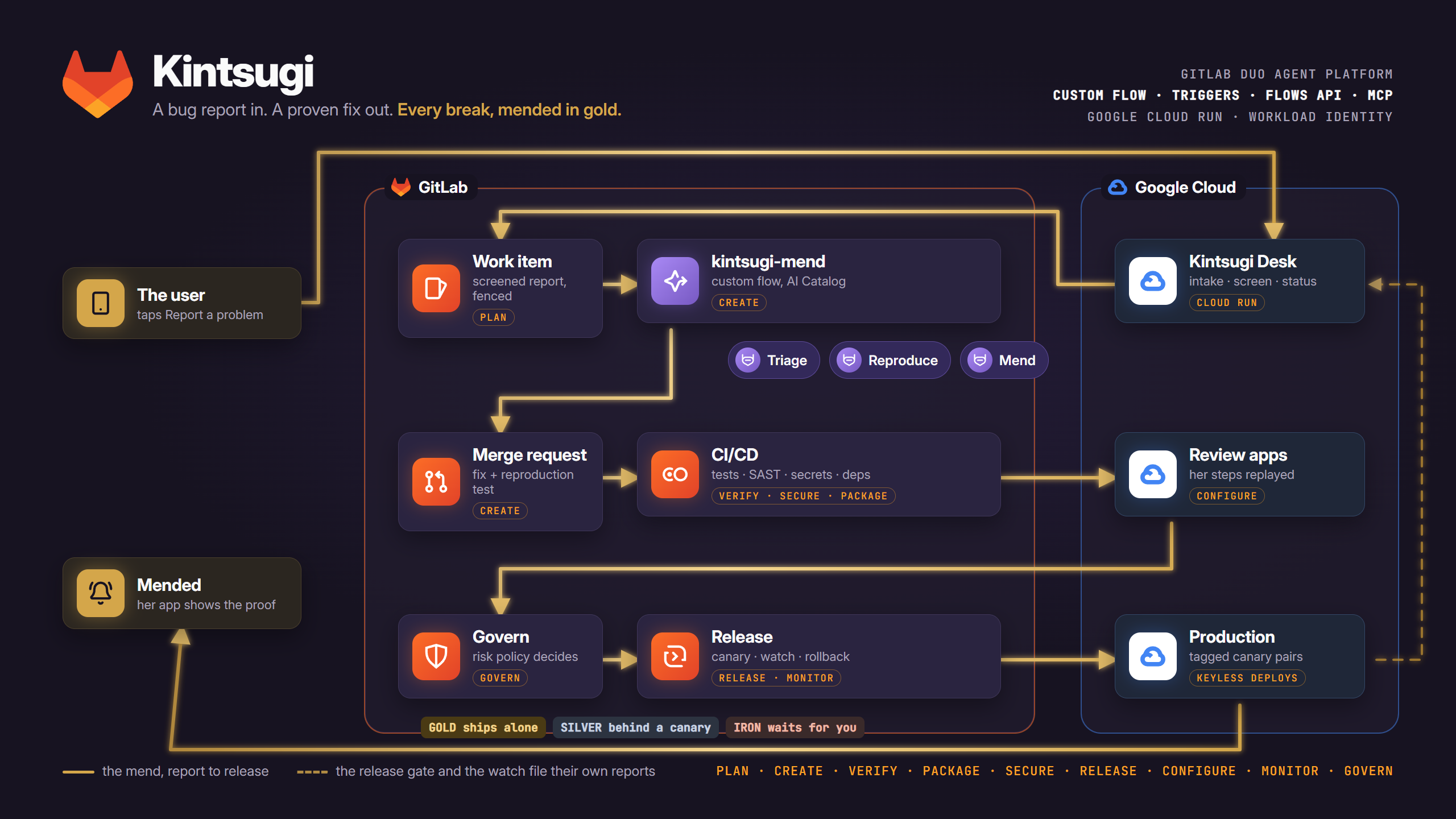This screenshot has width=1456, height=819.
Task: Click the Kintsugi title text
Action: pos(233,72)
